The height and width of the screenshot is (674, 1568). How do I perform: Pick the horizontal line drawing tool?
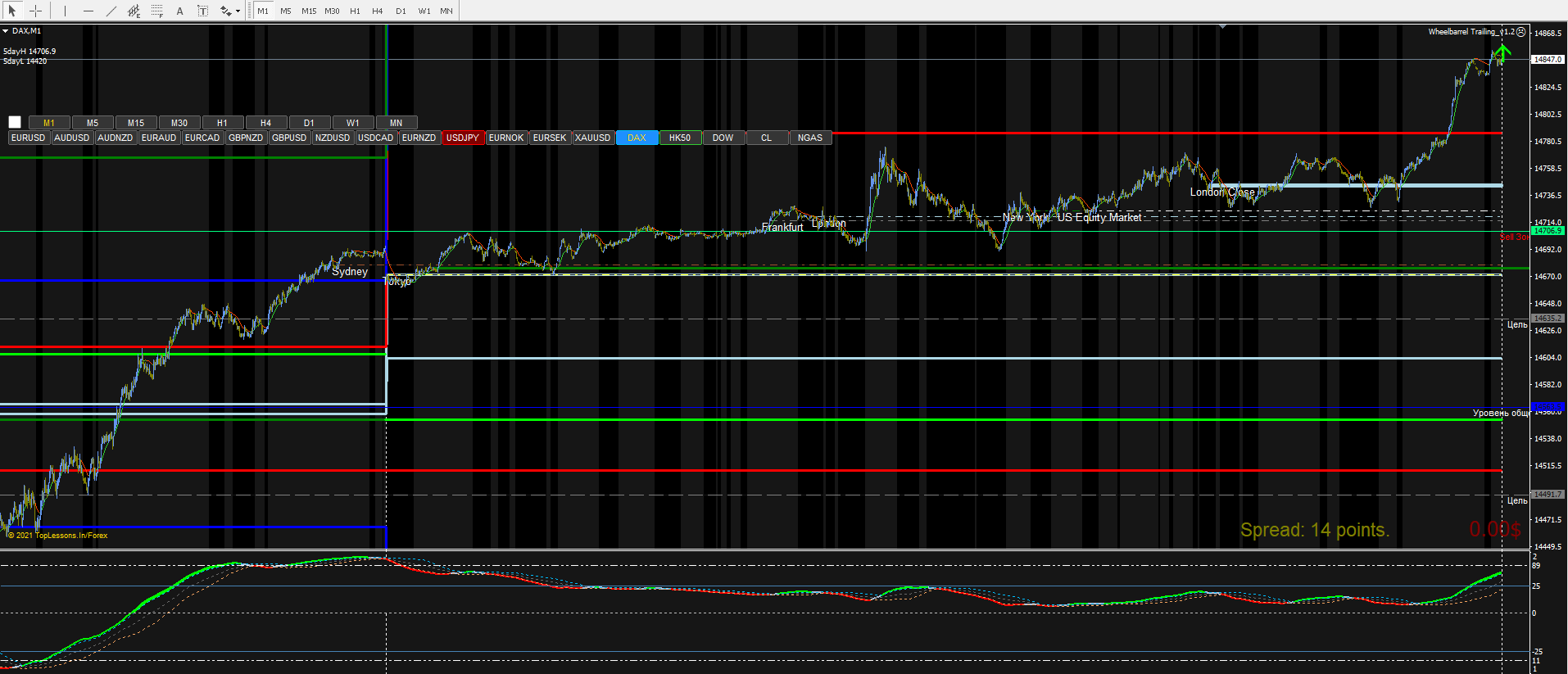click(x=88, y=11)
